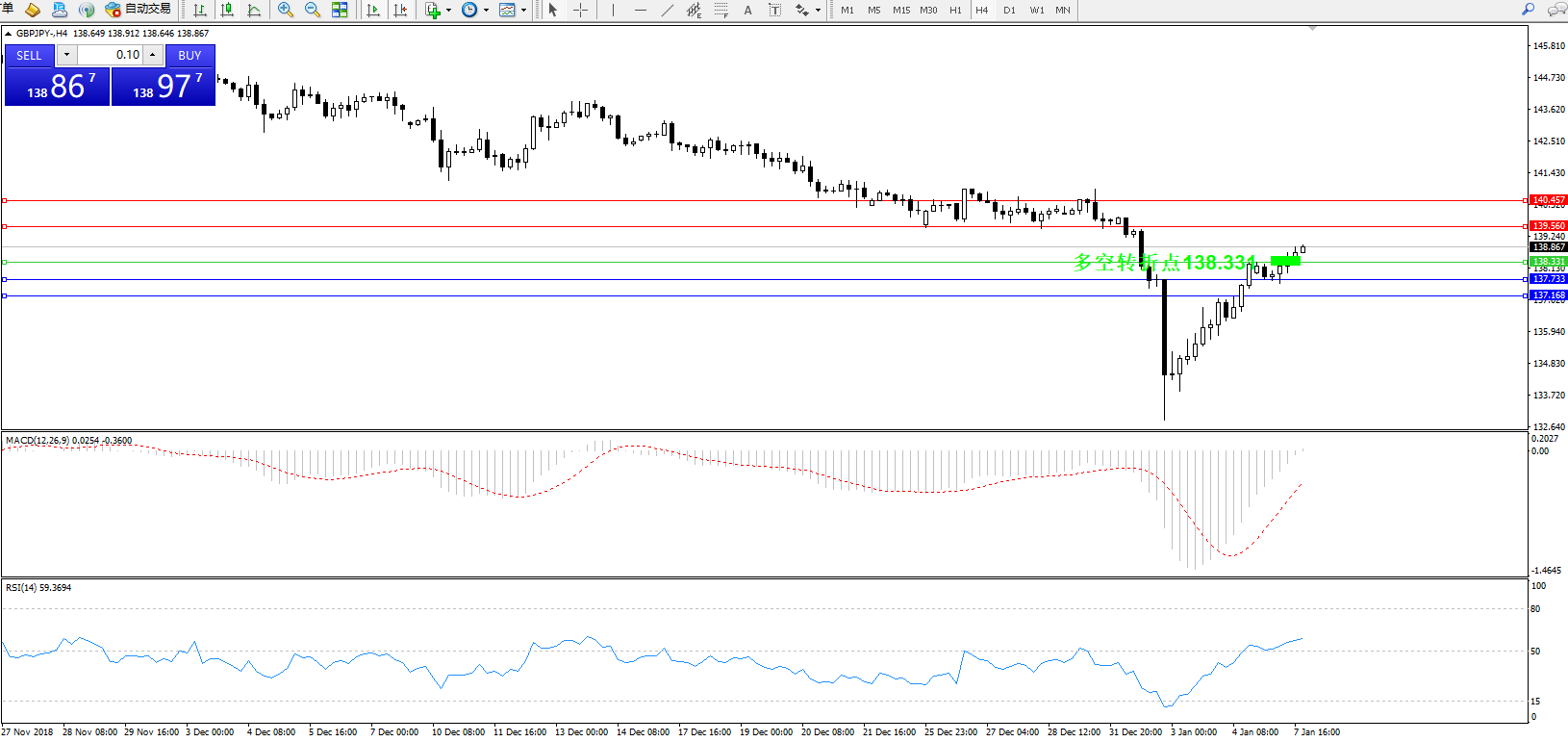Switch to the D1 timeframe
Screen dimensions: 1568x742
tap(1009, 10)
